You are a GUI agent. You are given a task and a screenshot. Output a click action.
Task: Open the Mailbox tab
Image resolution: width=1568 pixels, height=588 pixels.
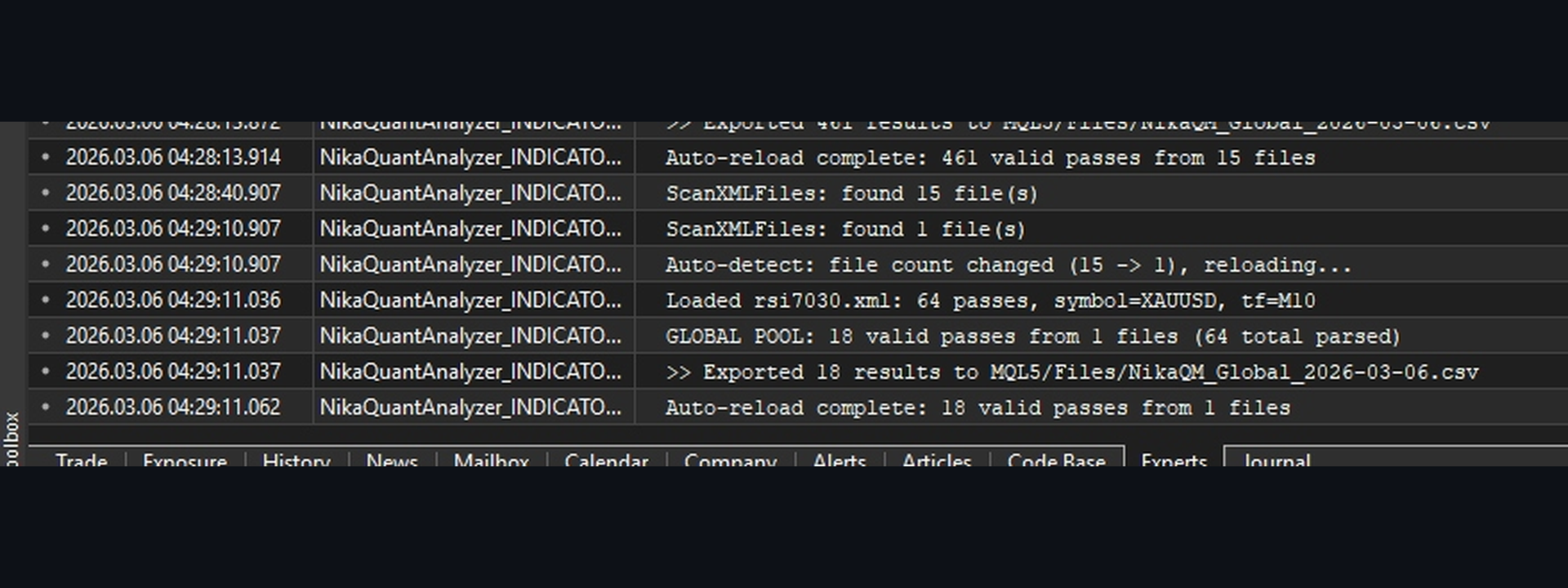tap(491, 460)
